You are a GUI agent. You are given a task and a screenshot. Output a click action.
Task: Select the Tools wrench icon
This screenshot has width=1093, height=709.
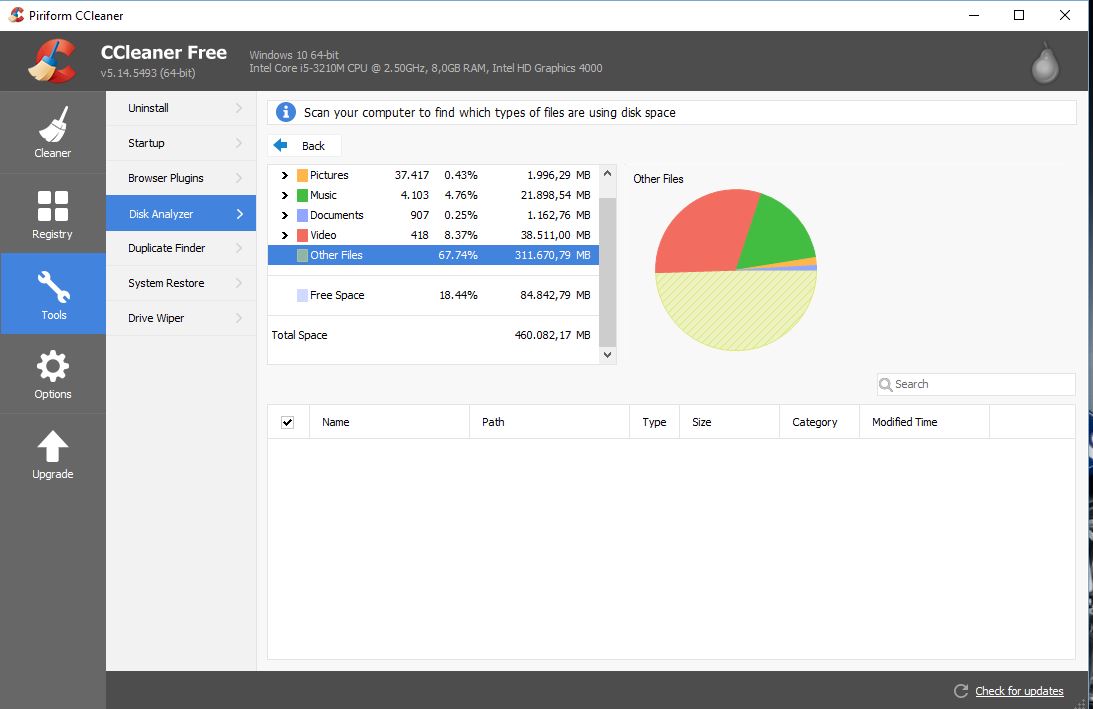coord(53,287)
